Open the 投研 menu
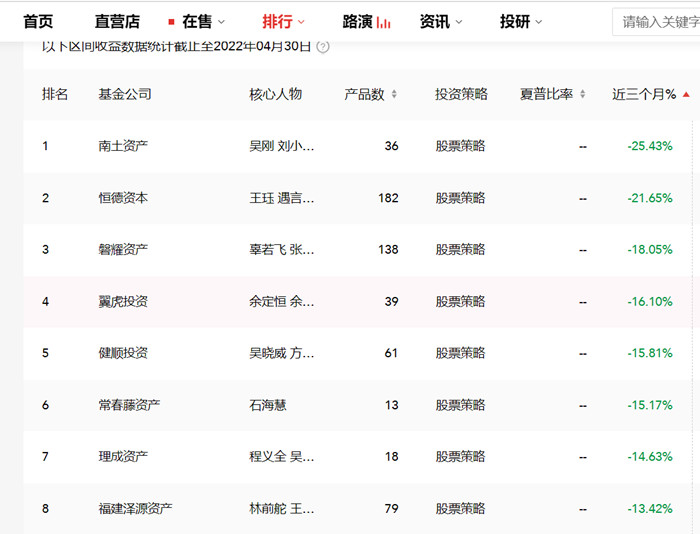 [515, 21]
